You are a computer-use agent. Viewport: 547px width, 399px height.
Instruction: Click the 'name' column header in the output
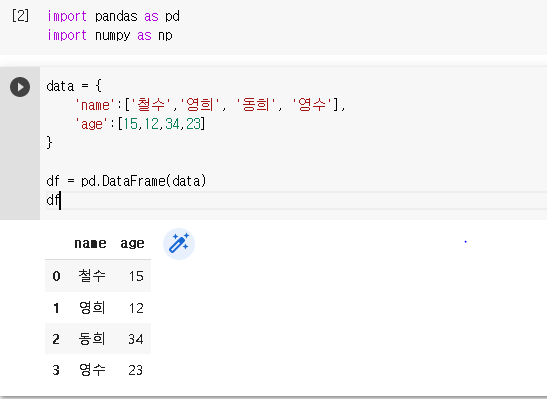[x=90, y=243]
